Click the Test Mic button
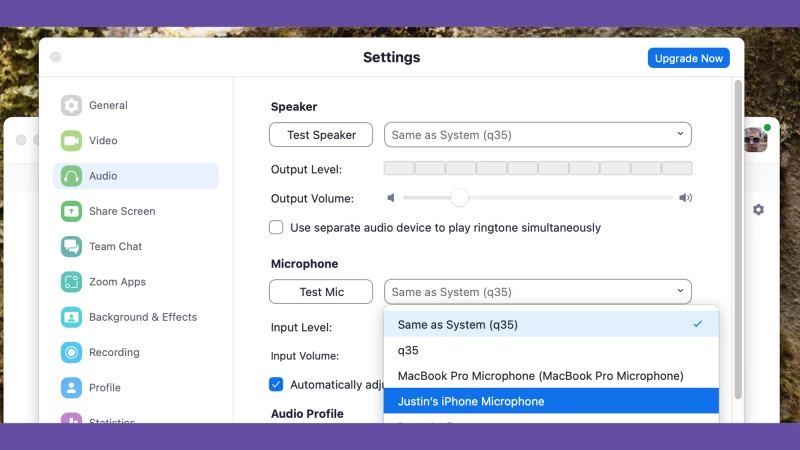The height and width of the screenshot is (450, 800). click(x=321, y=292)
